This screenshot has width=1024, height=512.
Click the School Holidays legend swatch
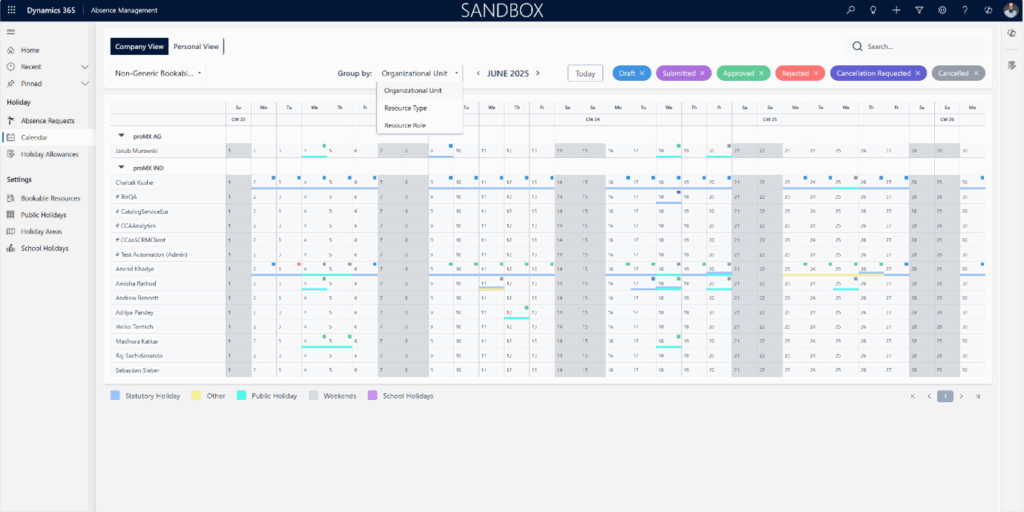[373, 396]
